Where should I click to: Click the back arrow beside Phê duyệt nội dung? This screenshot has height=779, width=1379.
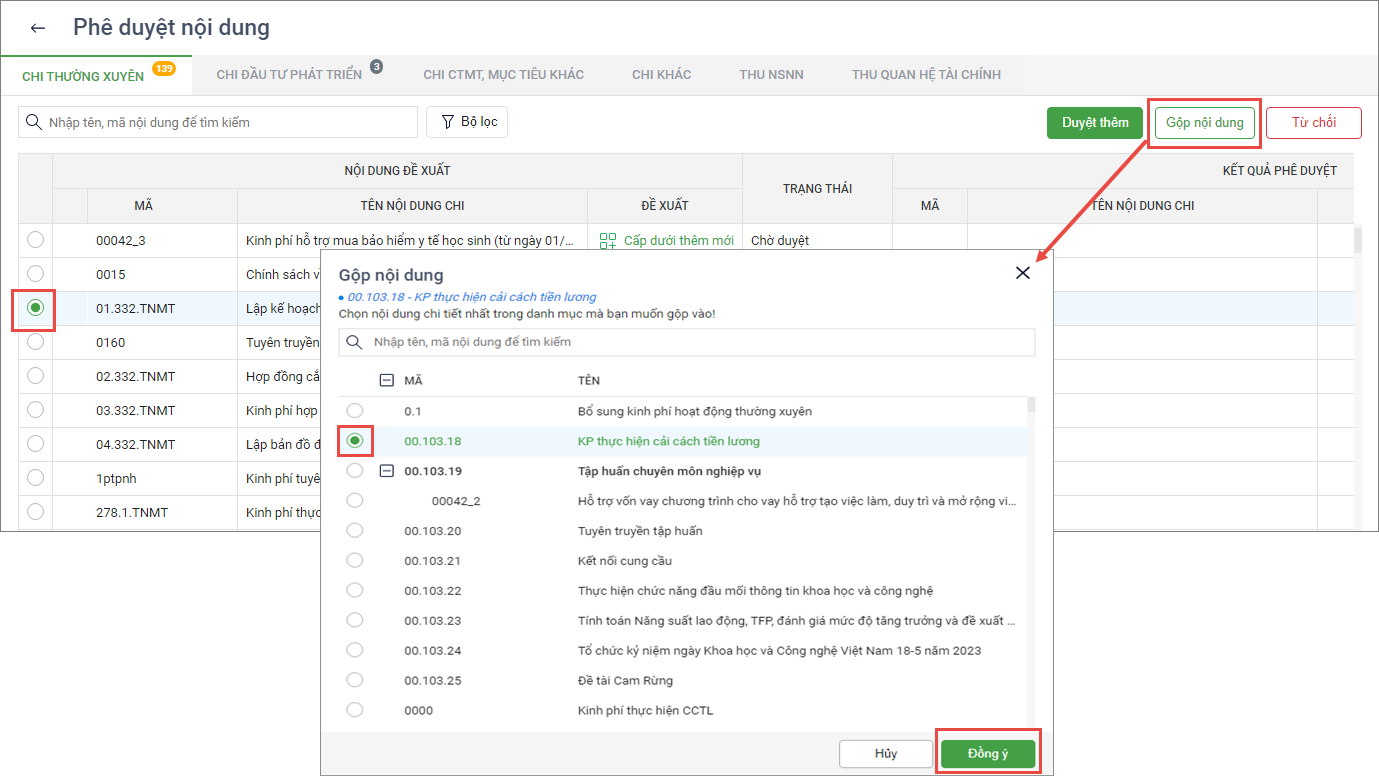(38, 28)
